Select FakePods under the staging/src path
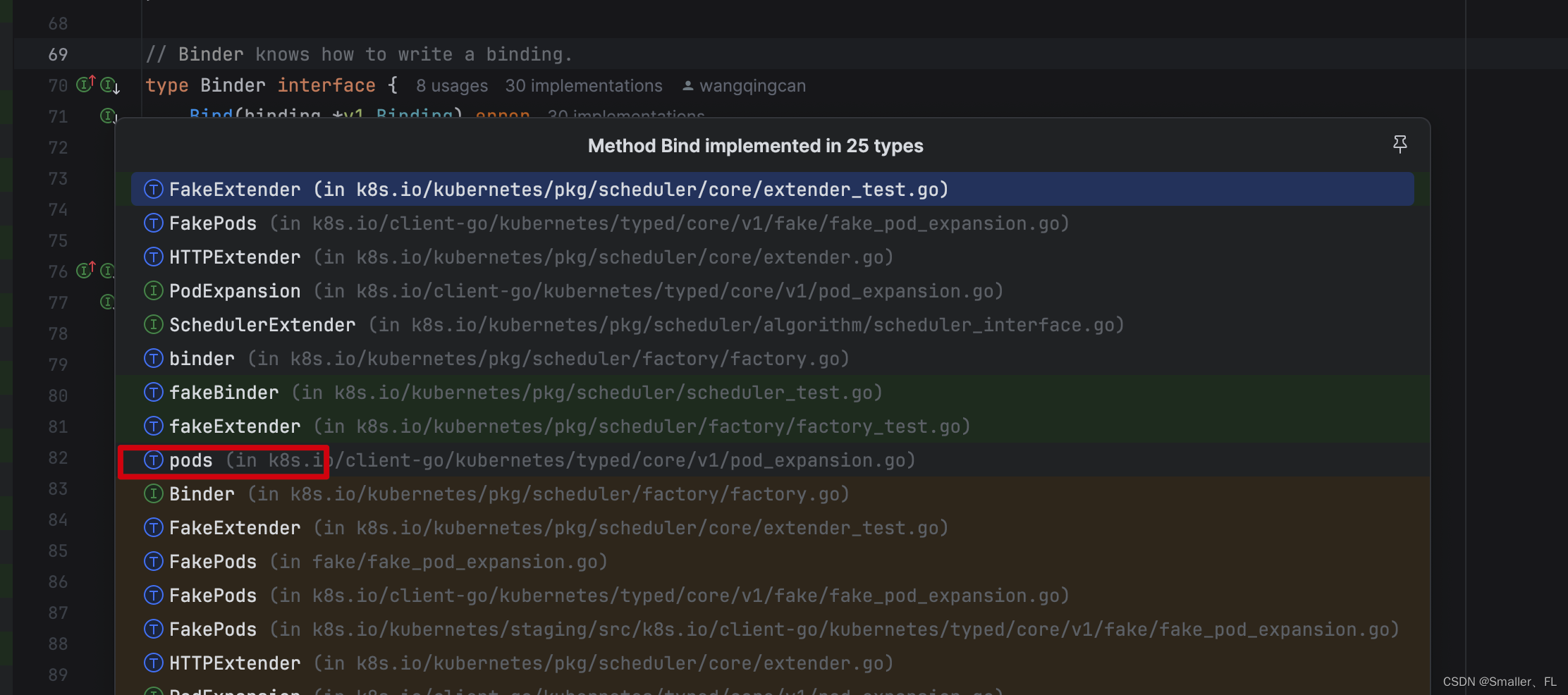The width and height of the screenshot is (1568, 695). (772, 629)
